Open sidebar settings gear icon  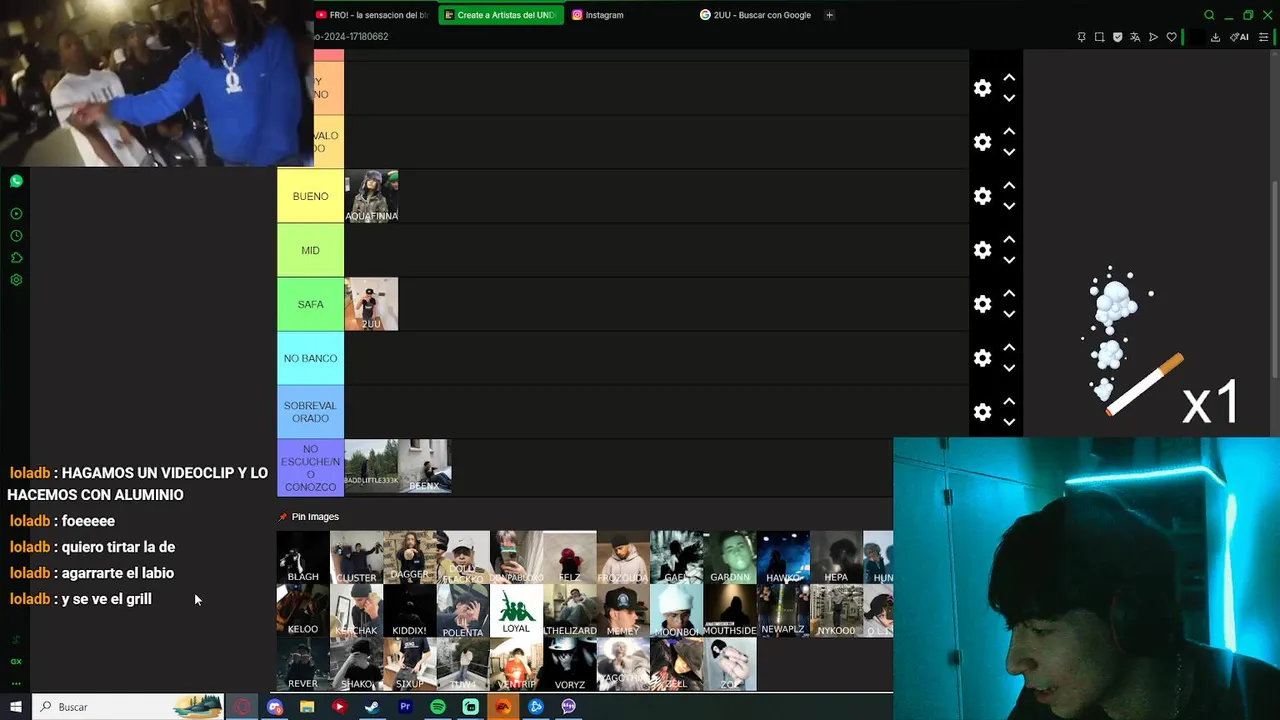click(x=16, y=280)
